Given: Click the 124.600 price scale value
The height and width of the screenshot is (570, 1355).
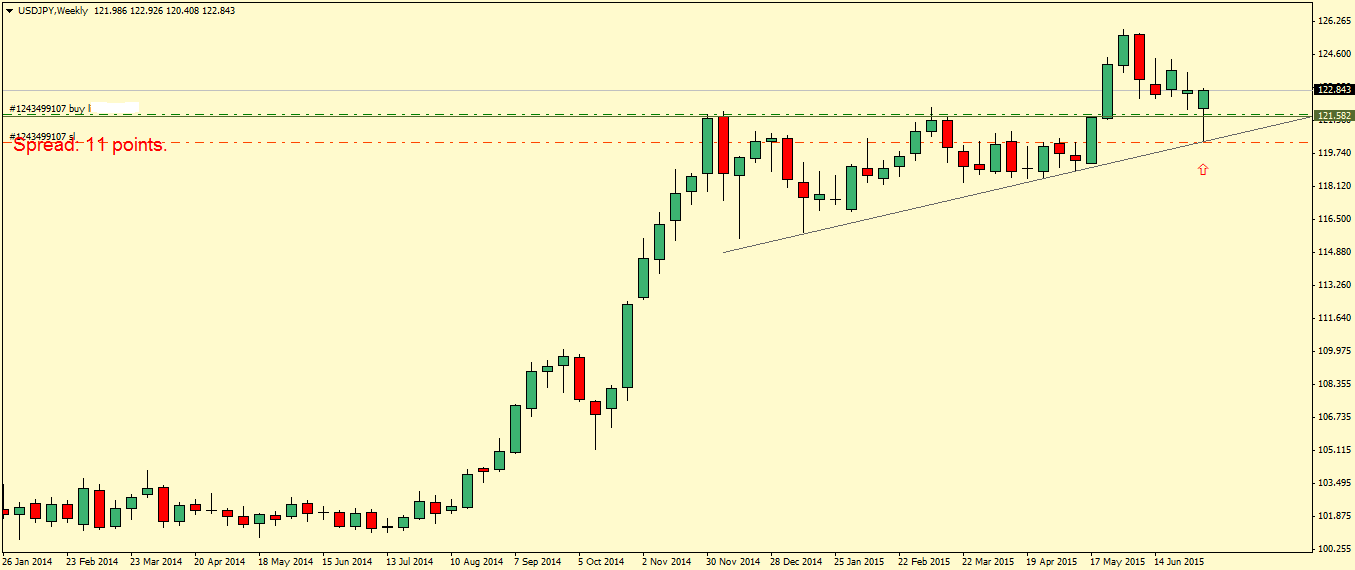Looking at the screenshot, I should (1336, 54).
